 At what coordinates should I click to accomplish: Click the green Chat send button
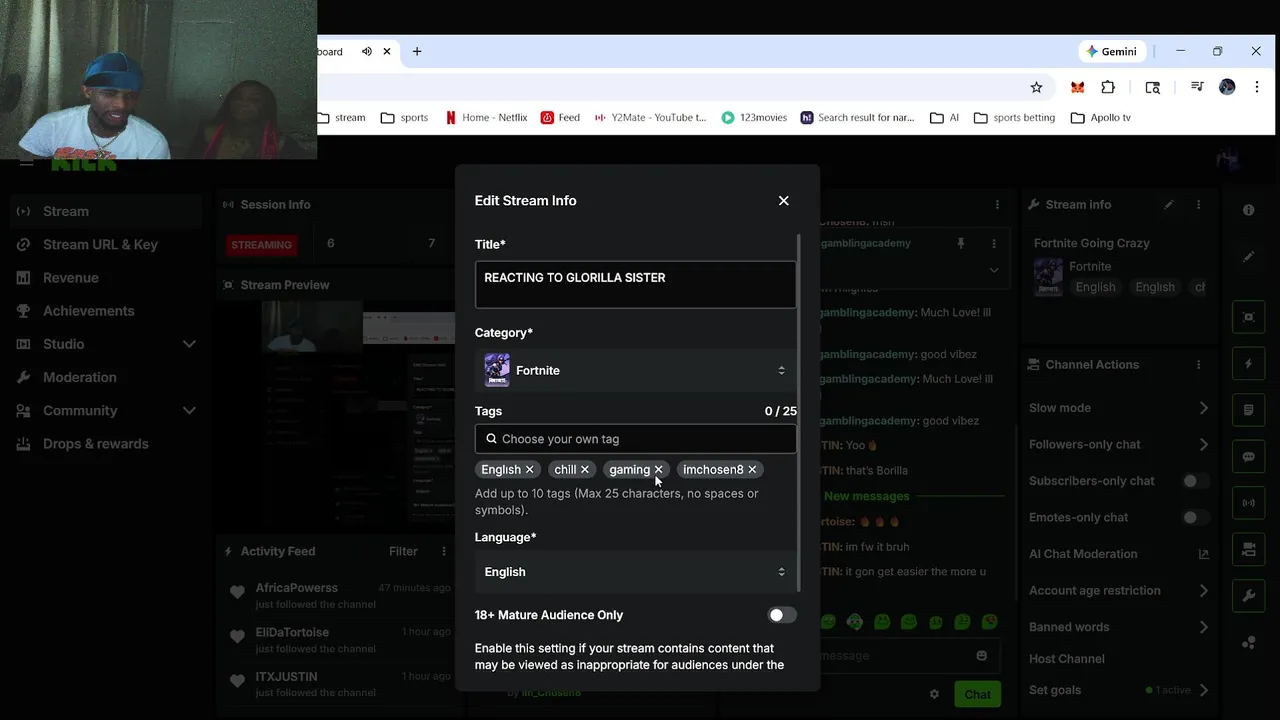pos(977,694)
